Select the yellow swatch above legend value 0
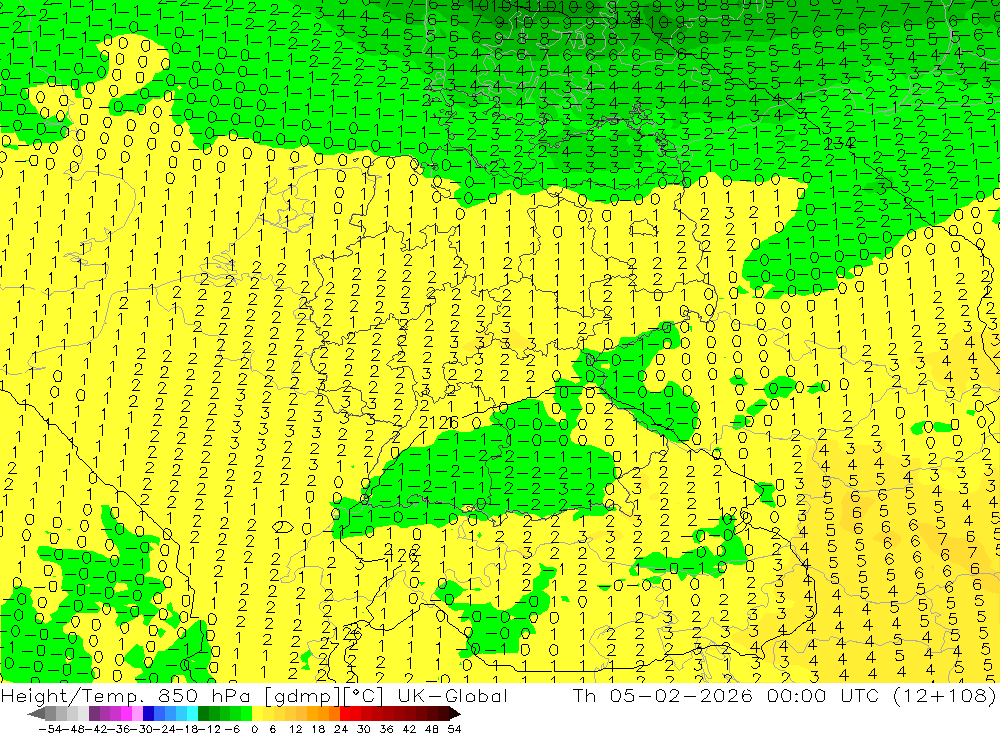This screenshot has width=1000, height=733. pos(257,714)
